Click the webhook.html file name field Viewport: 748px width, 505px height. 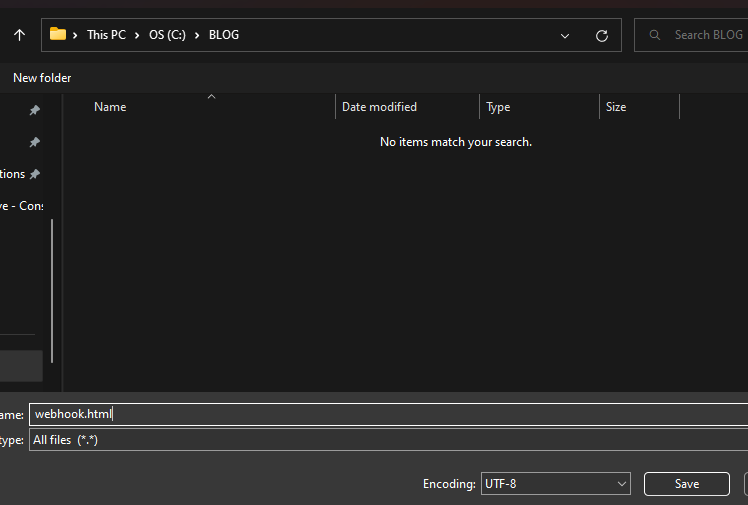[x=388, y=414]
